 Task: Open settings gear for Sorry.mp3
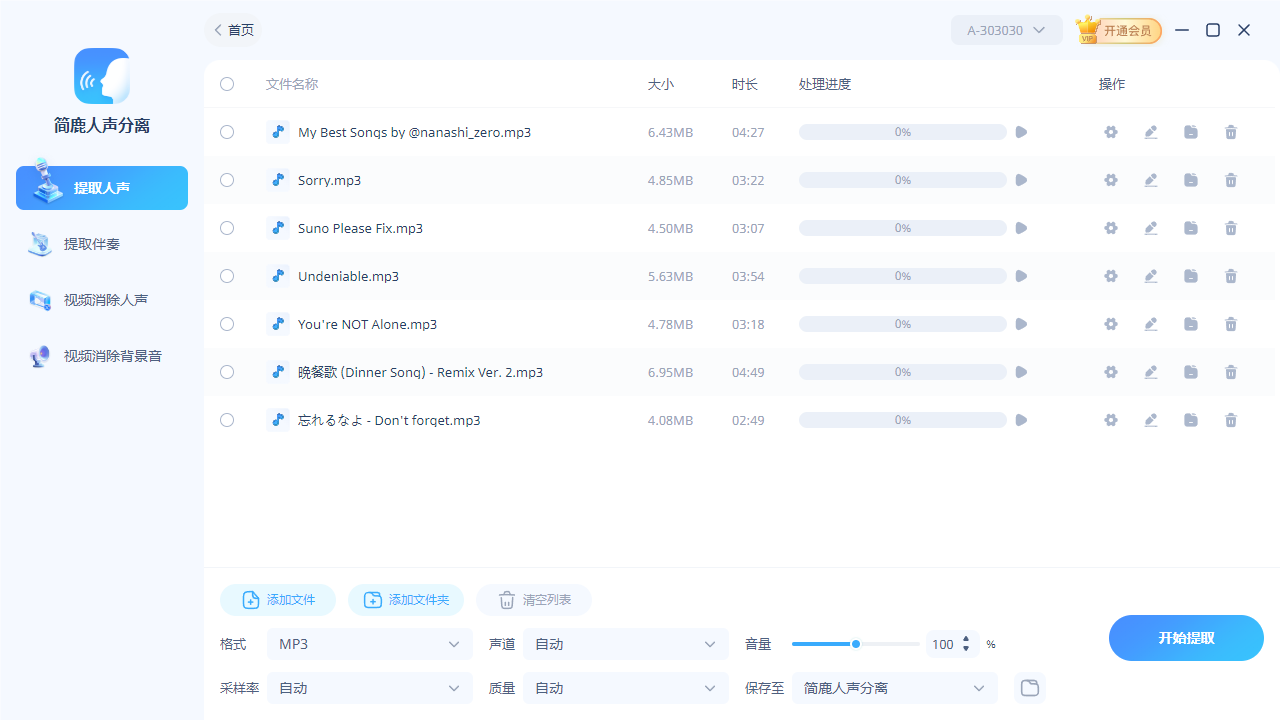pyautogui.click(x=1110, y=180)
